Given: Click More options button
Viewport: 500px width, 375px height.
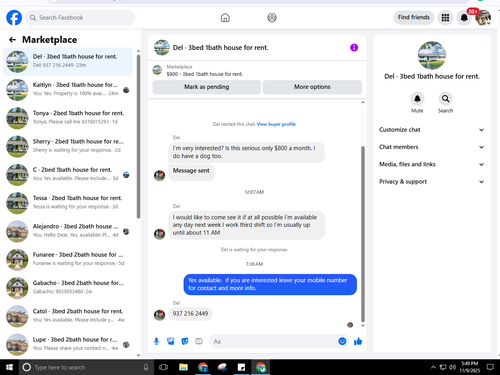Looking at the screenshot, I should [312, 87].
